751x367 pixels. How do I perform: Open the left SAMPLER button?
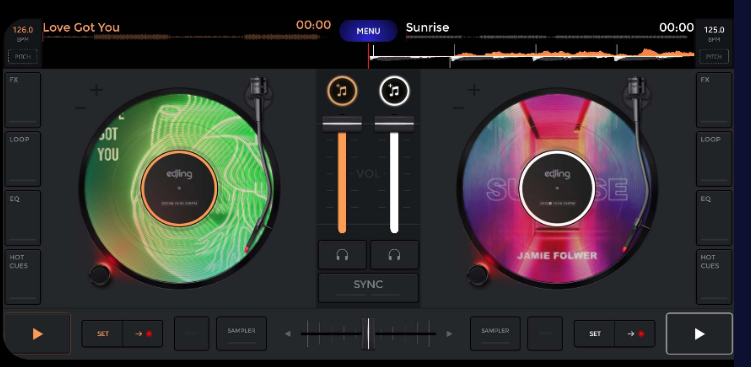[241, 333]
